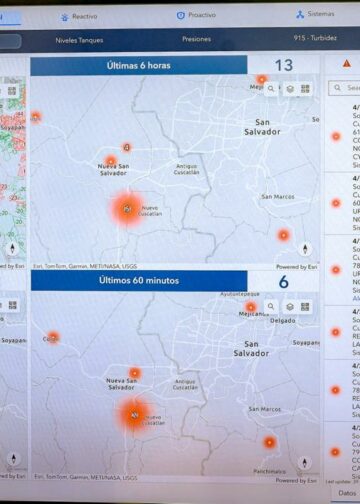360x504 pixels.
Task: Click the large Nuevo Cuscatlán cluster on the 60 minutos map
Action: point(134,415)
